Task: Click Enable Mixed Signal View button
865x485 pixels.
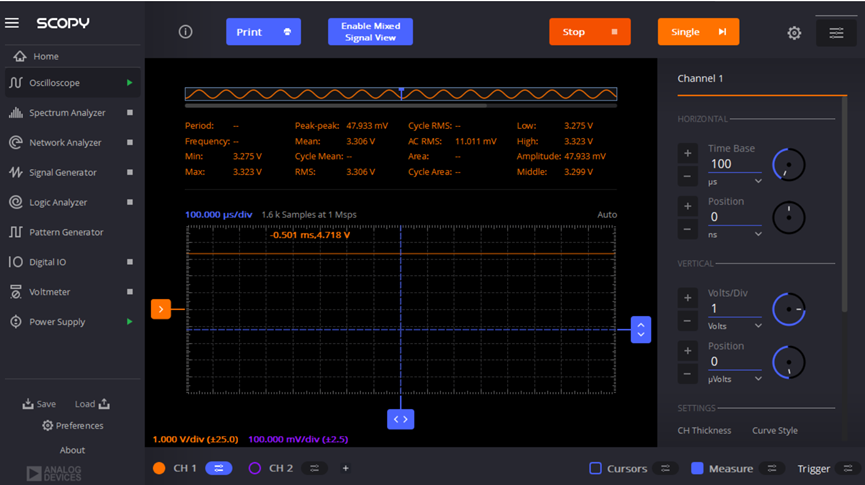Action: point(370,32)
